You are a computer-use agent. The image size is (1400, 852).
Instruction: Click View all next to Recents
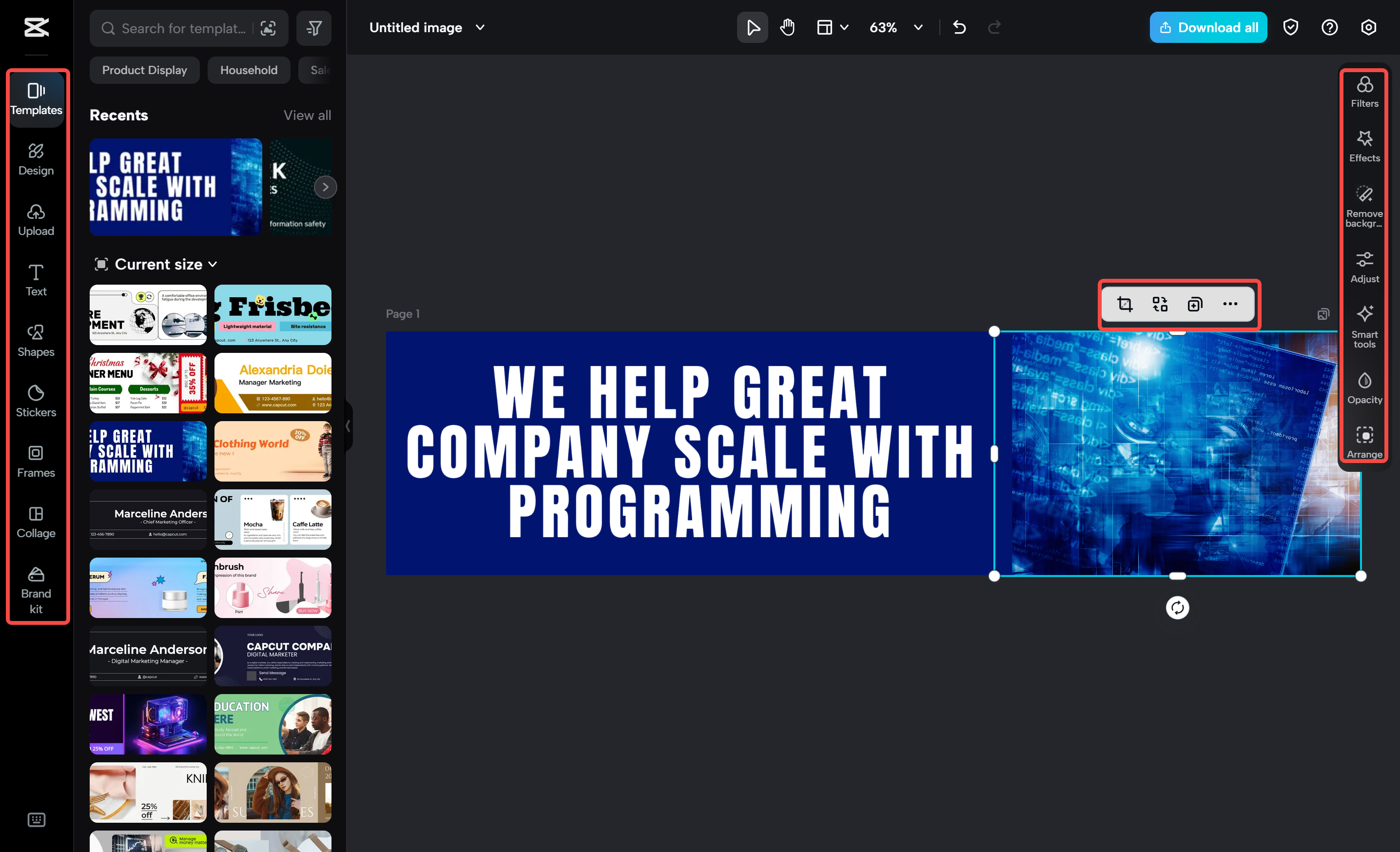click(x=307, y=116)
